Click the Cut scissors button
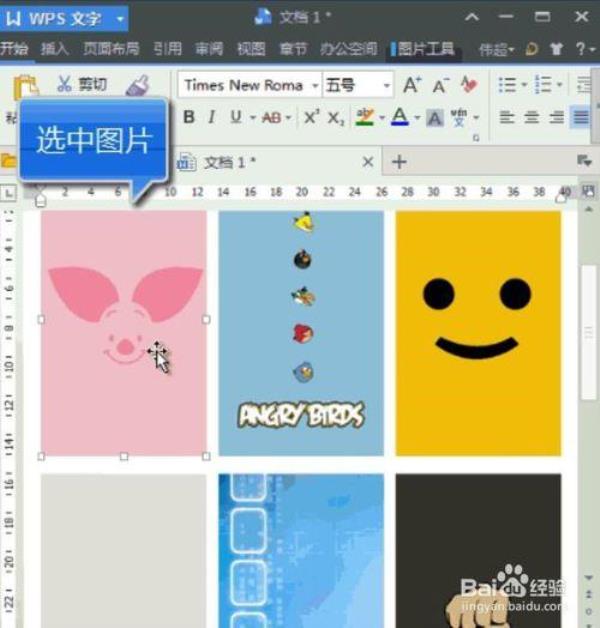600x628 pixels. 82,84
